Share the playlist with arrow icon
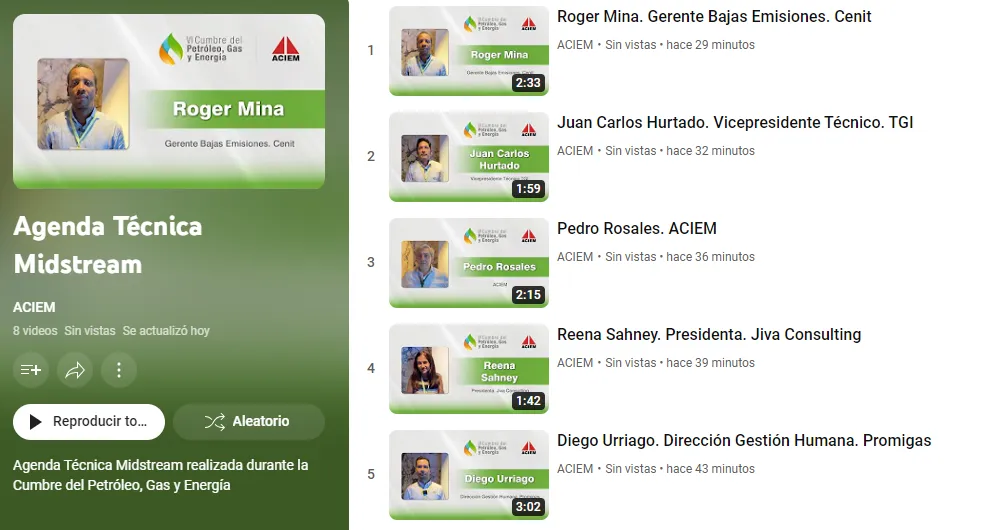The height and width of the screenshot is (530, 987). pos(75,370)
